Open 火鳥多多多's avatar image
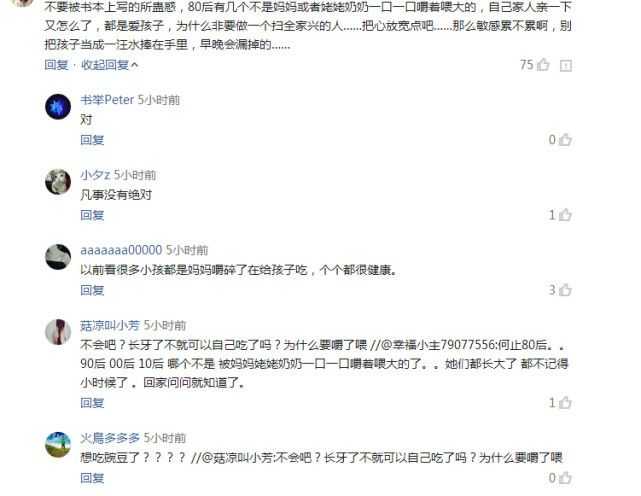This screenshot has height=496, width=641. (58, 444)
